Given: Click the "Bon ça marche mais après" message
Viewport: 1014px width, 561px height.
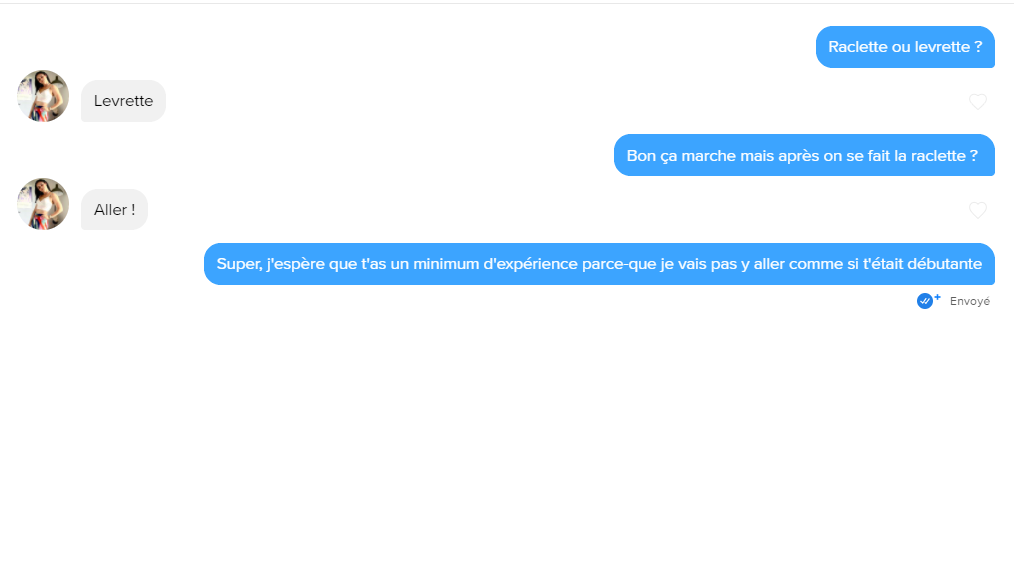Looking at the screenshot, I should pyautogui.click(x=804, y=155).
